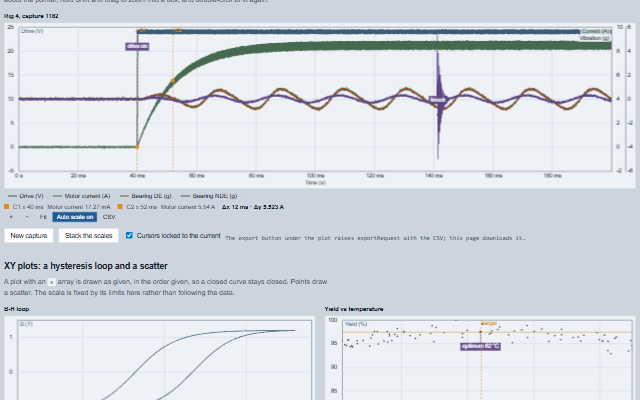
Task: Click the 'Yield vs temperature' plot title
Action: [x=354, y=309]
